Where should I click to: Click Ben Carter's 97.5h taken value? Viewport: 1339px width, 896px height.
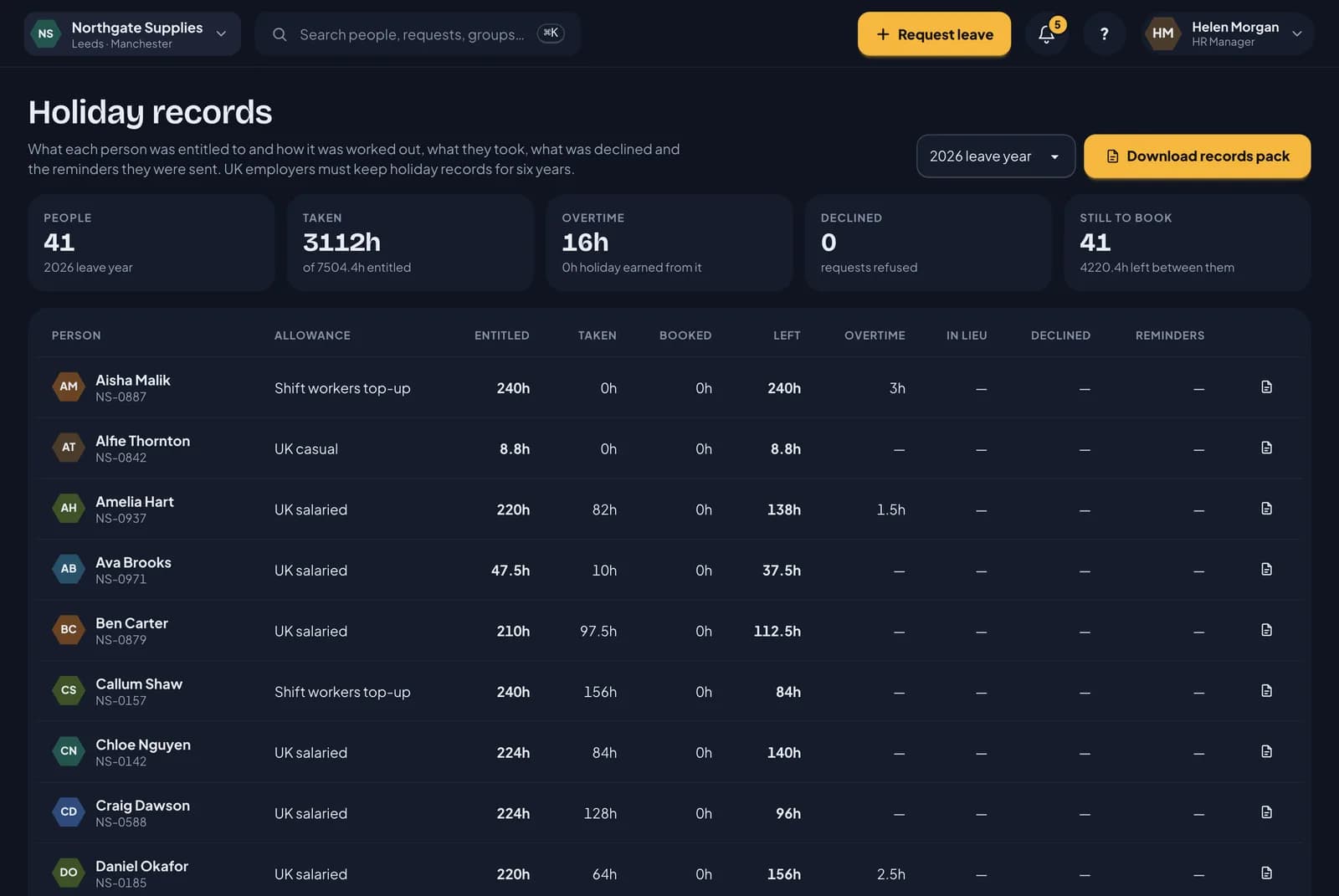coord(598,631)
